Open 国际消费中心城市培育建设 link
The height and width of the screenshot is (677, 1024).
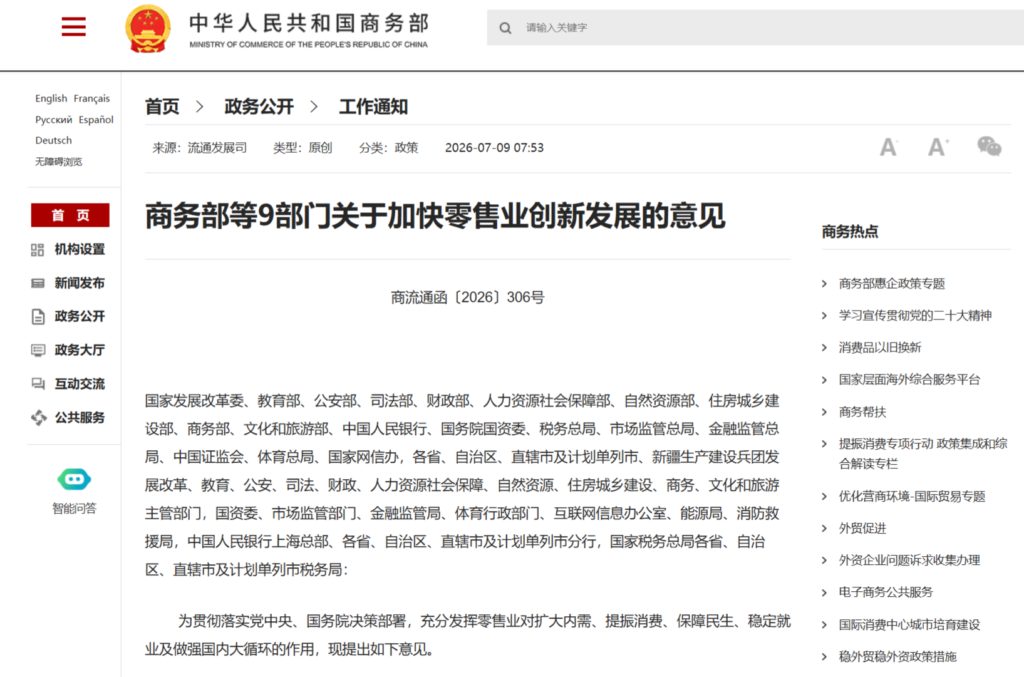coord(909,625)
